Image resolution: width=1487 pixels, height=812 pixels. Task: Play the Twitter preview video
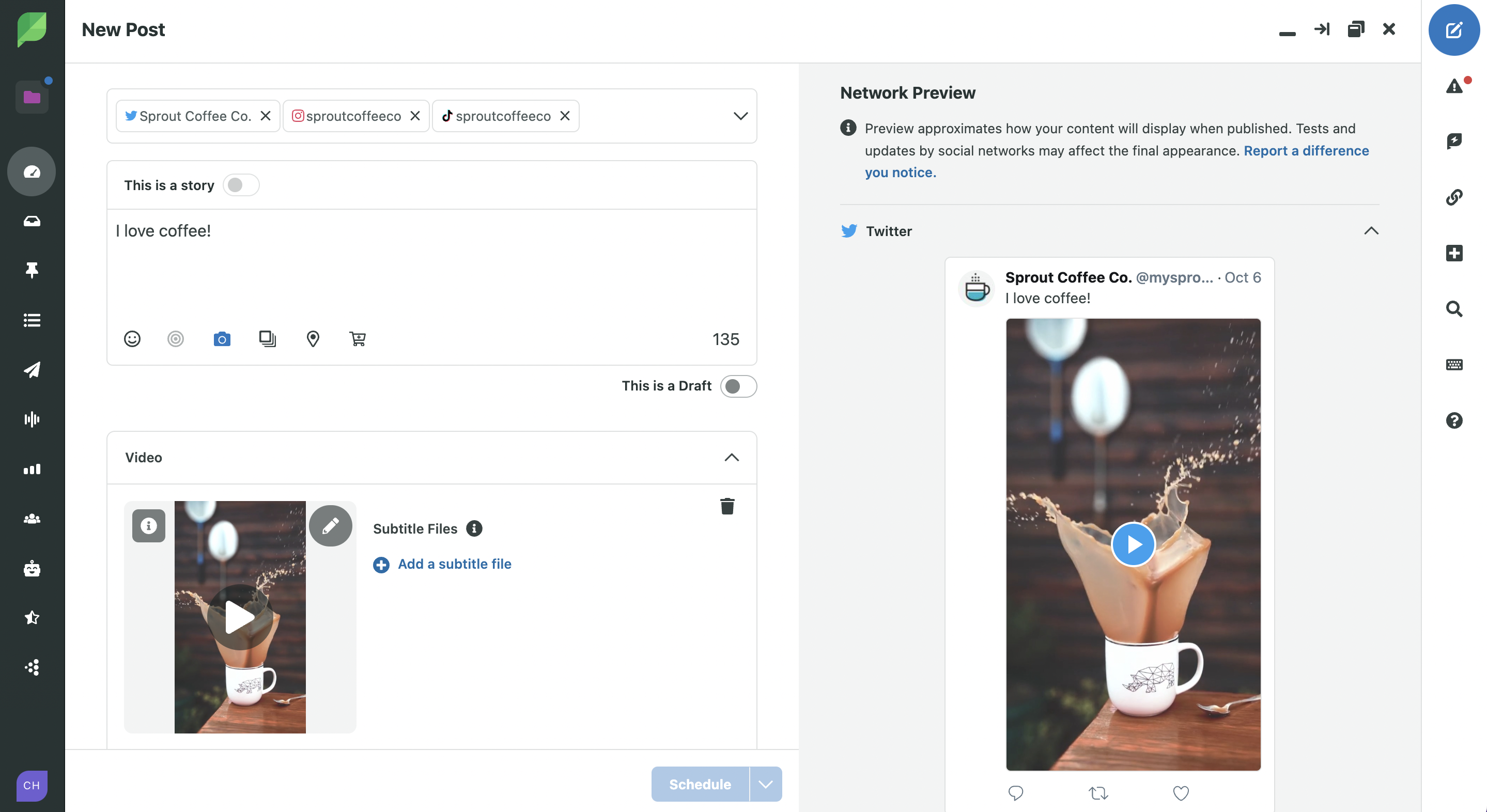(1133, 544)
